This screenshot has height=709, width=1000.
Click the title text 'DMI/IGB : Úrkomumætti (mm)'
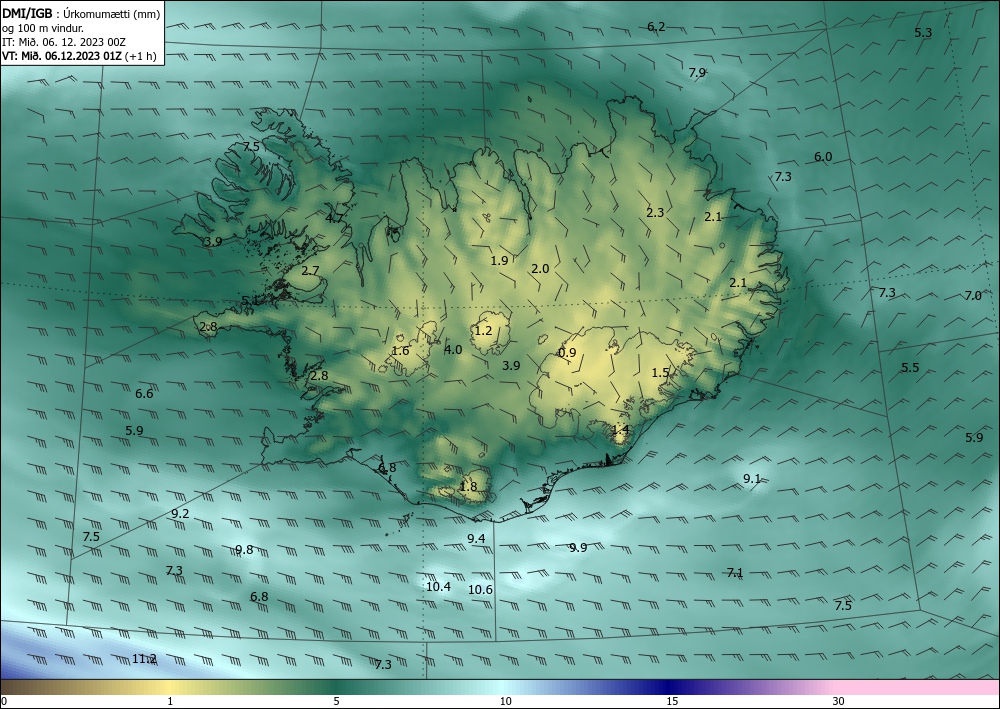[x=81, y=13]
